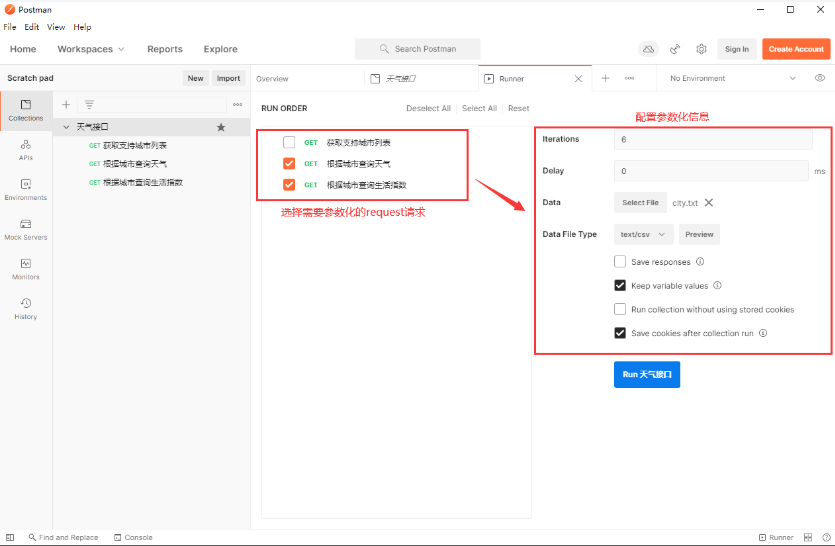
Task: Open the two-pane layout icon in status bar
Action: 808,537
